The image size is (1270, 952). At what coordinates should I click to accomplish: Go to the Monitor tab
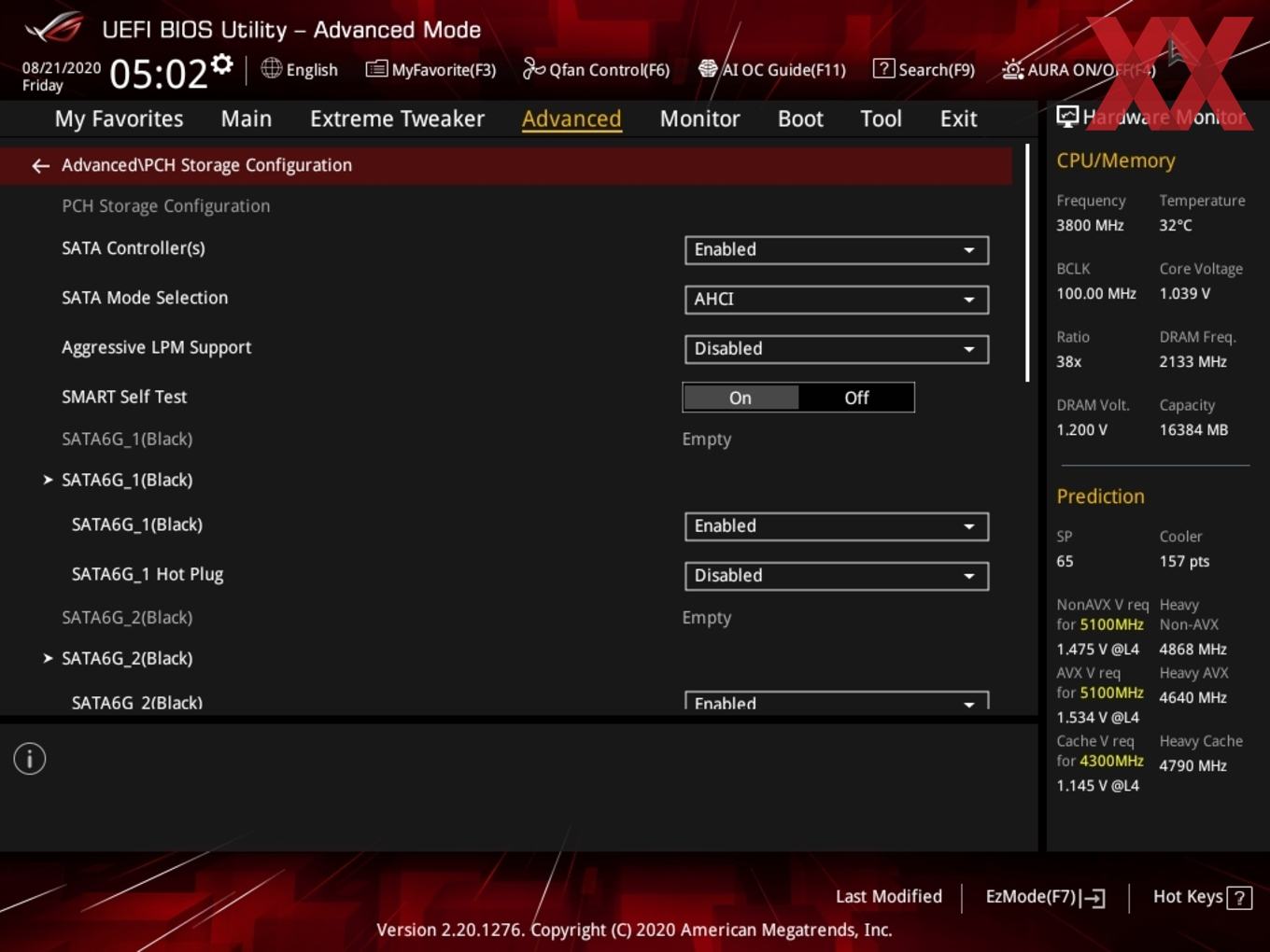pyautogui.click(x=699, y=119)
